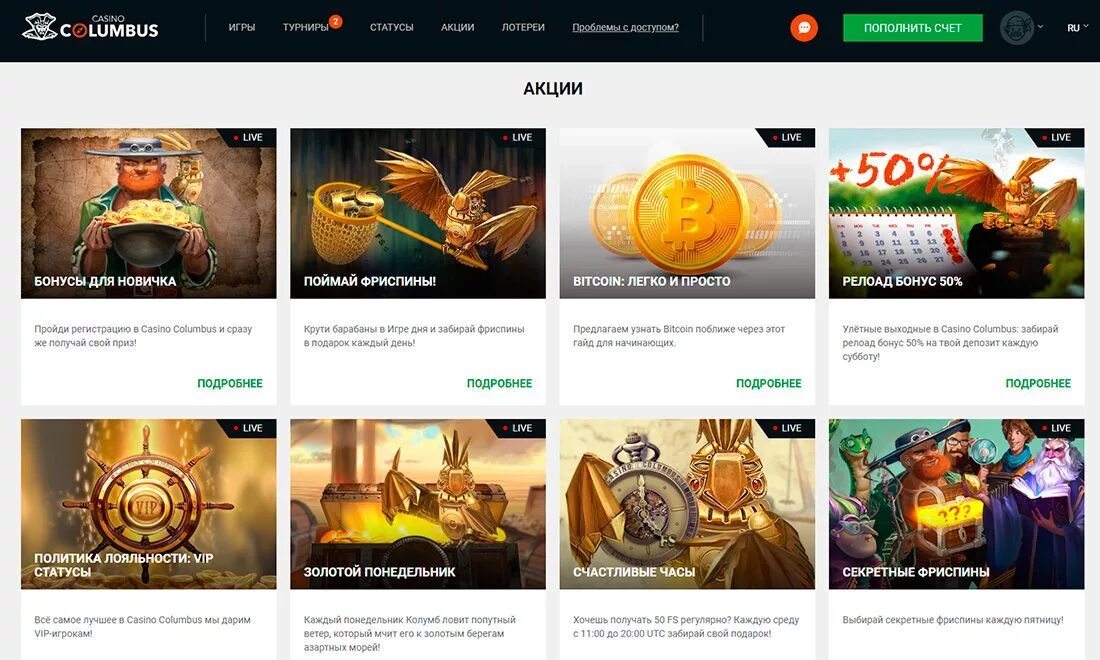Follow the Проблемы с доступом? link
Viewport: 1100px width, 660px height.
coord(625,27)
